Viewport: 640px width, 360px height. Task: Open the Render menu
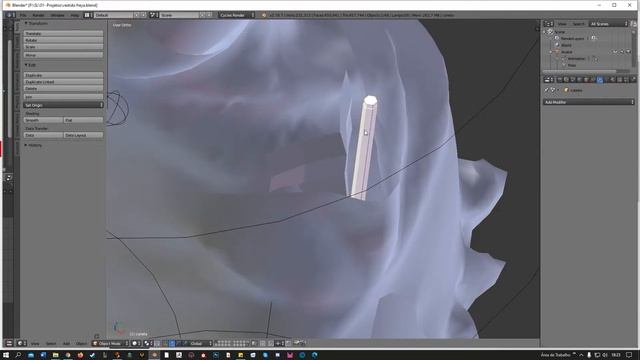[x=38, y=15]
